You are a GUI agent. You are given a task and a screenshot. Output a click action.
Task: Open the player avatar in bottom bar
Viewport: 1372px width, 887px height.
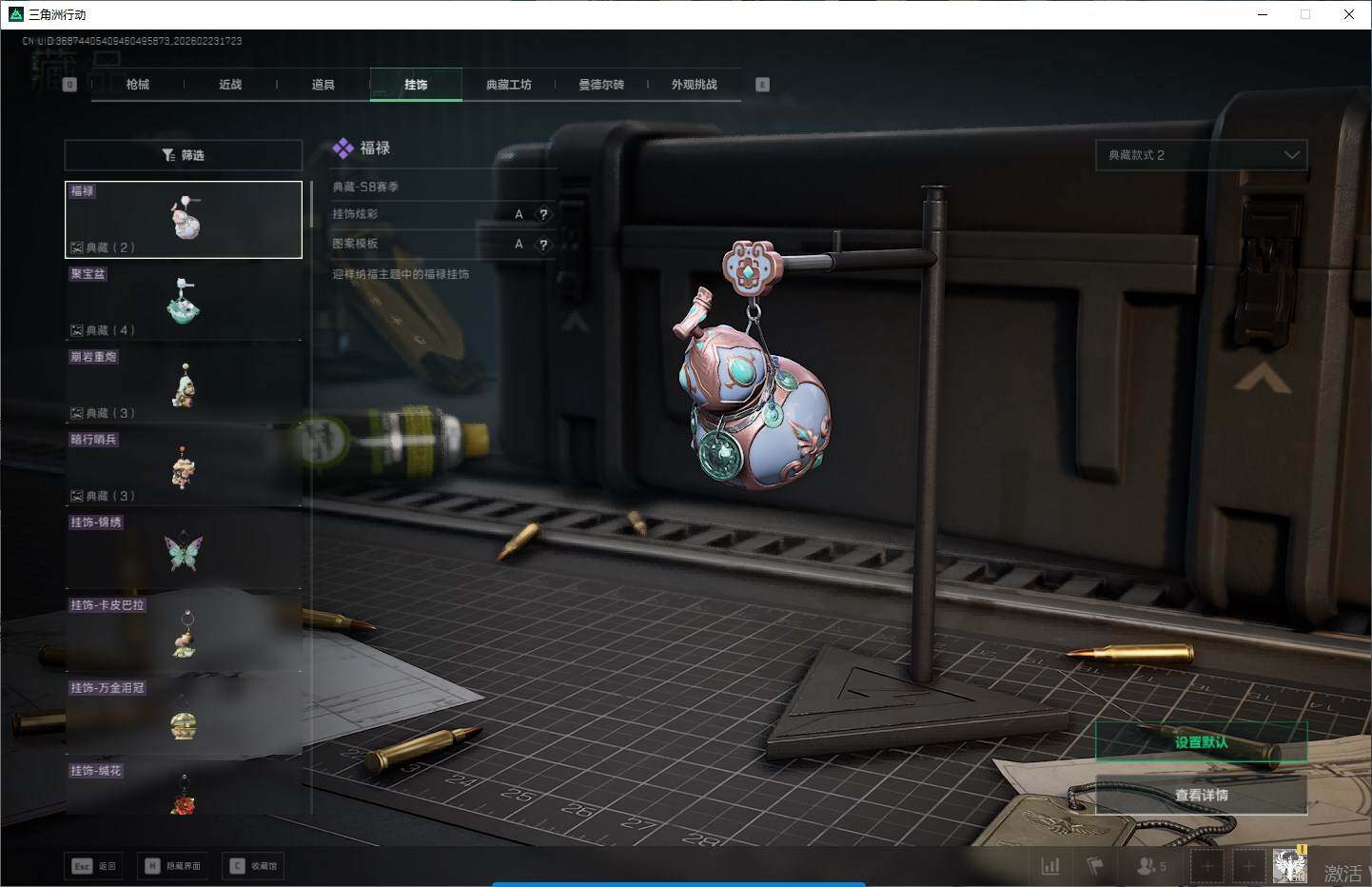1290,866
